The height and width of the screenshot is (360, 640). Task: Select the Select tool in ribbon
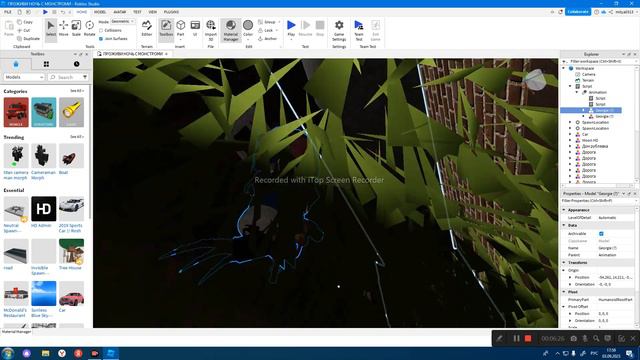51,29
